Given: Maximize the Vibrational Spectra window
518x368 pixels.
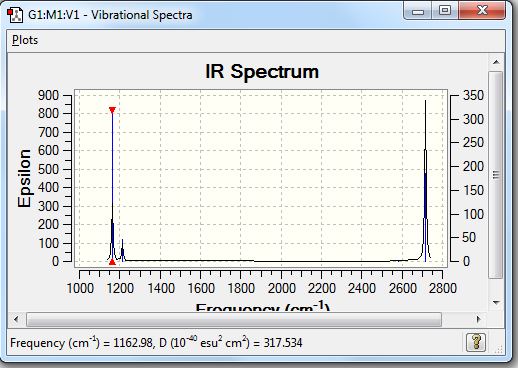Looking at the screenshot, I should tap(445, 11).
